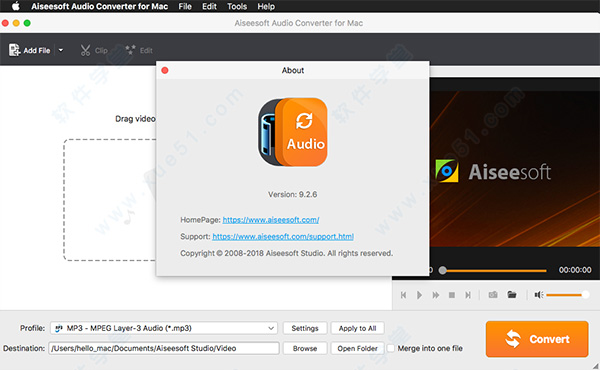Click the playback progress slider handle
Image resolution: width=600 pixels, height=370 pixels.
tap(443, 270)
